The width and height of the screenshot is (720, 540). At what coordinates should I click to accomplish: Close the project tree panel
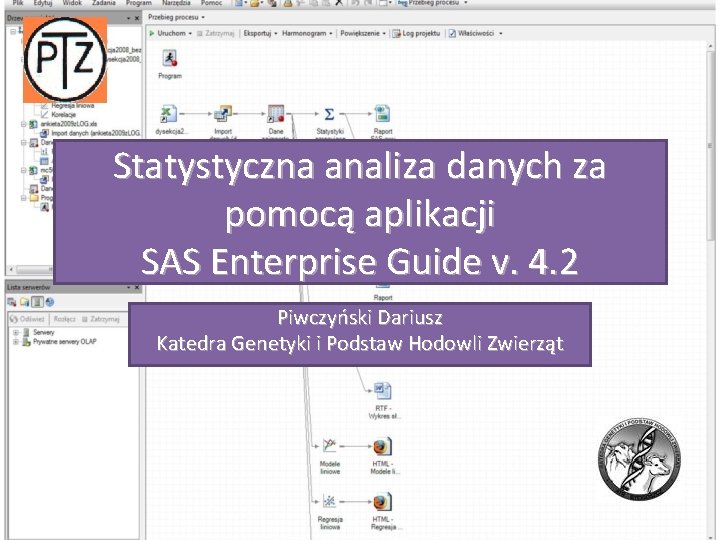tap(137, 18)
